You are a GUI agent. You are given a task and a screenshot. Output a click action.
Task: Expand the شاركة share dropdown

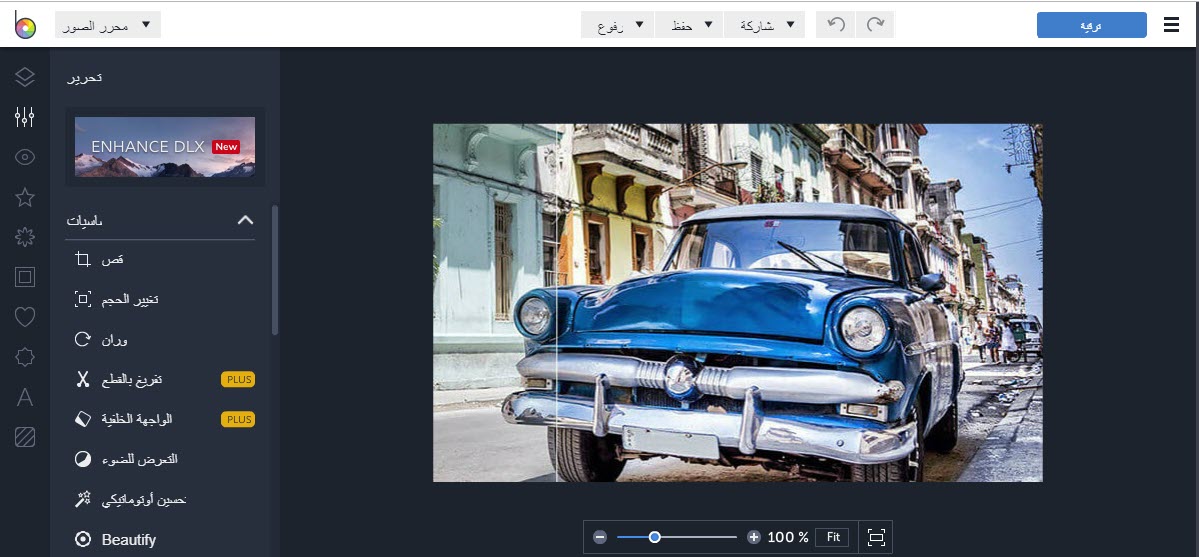pos(765,25)
